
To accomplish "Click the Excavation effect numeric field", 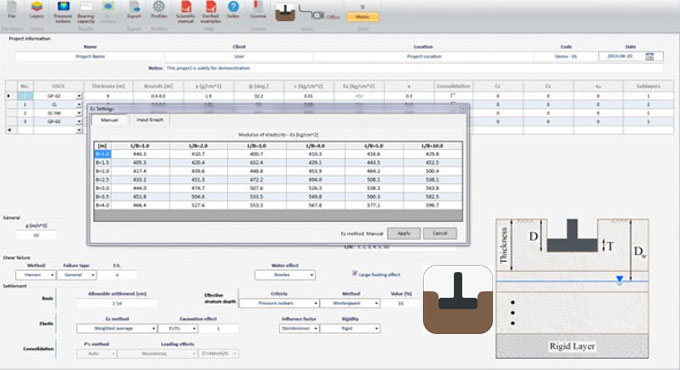I will click(218, 328).
